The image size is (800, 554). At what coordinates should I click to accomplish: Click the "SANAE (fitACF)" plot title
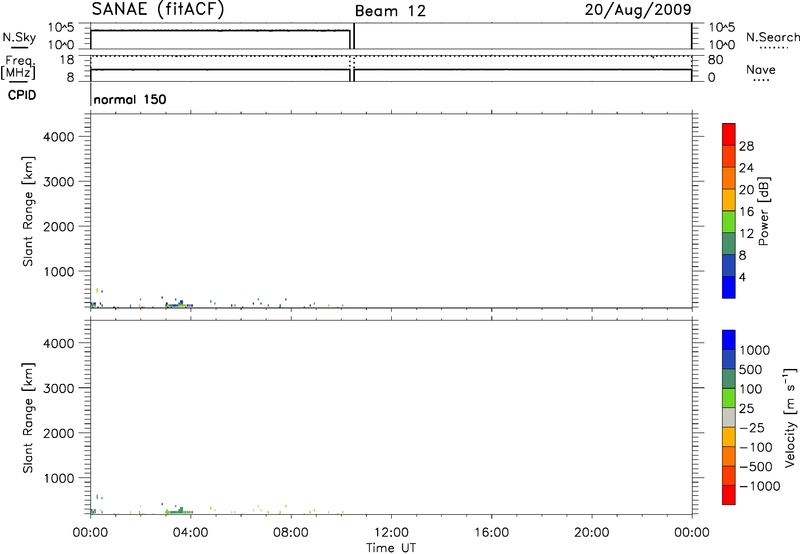pyautogui.click(x=158, y=10)
